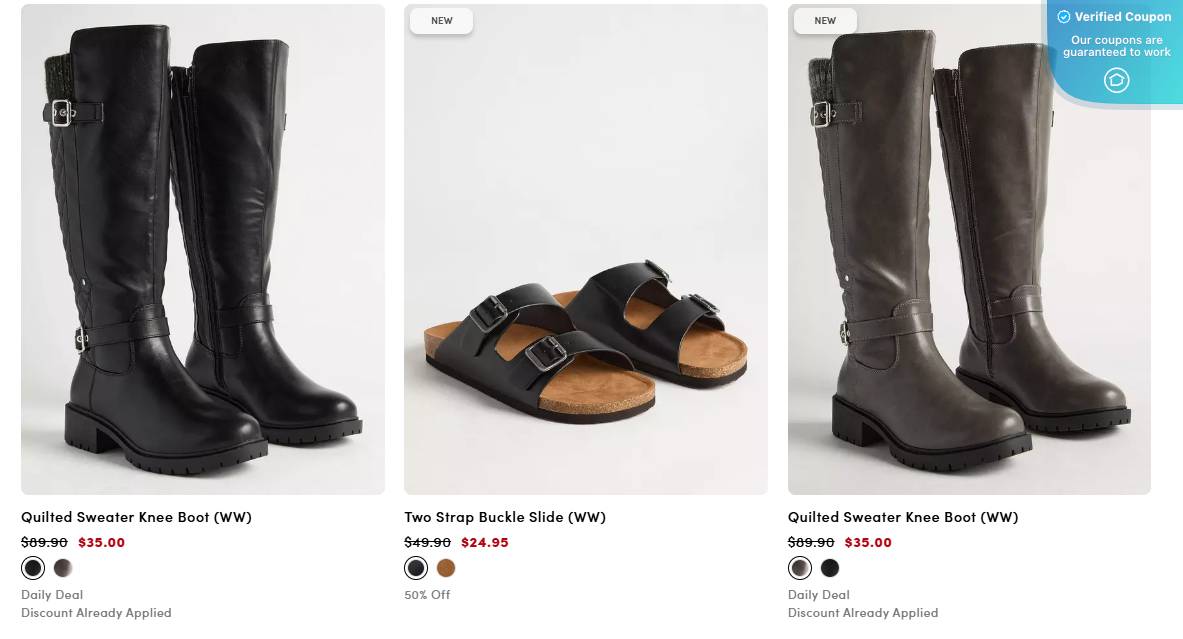Select black swatch for third product boot

[830, 568]
